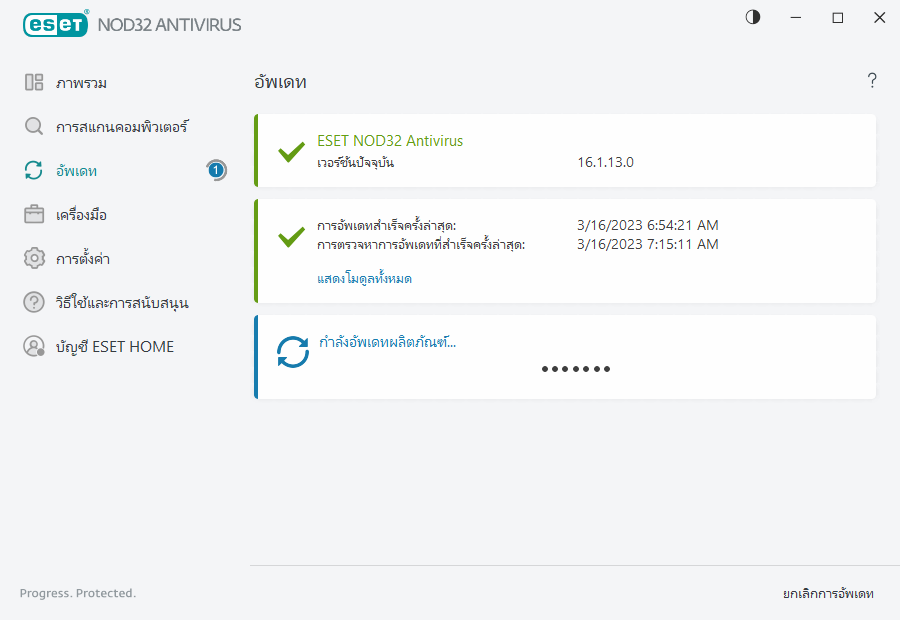Click the ESET logo in the title bar

(x=55, y=23)
